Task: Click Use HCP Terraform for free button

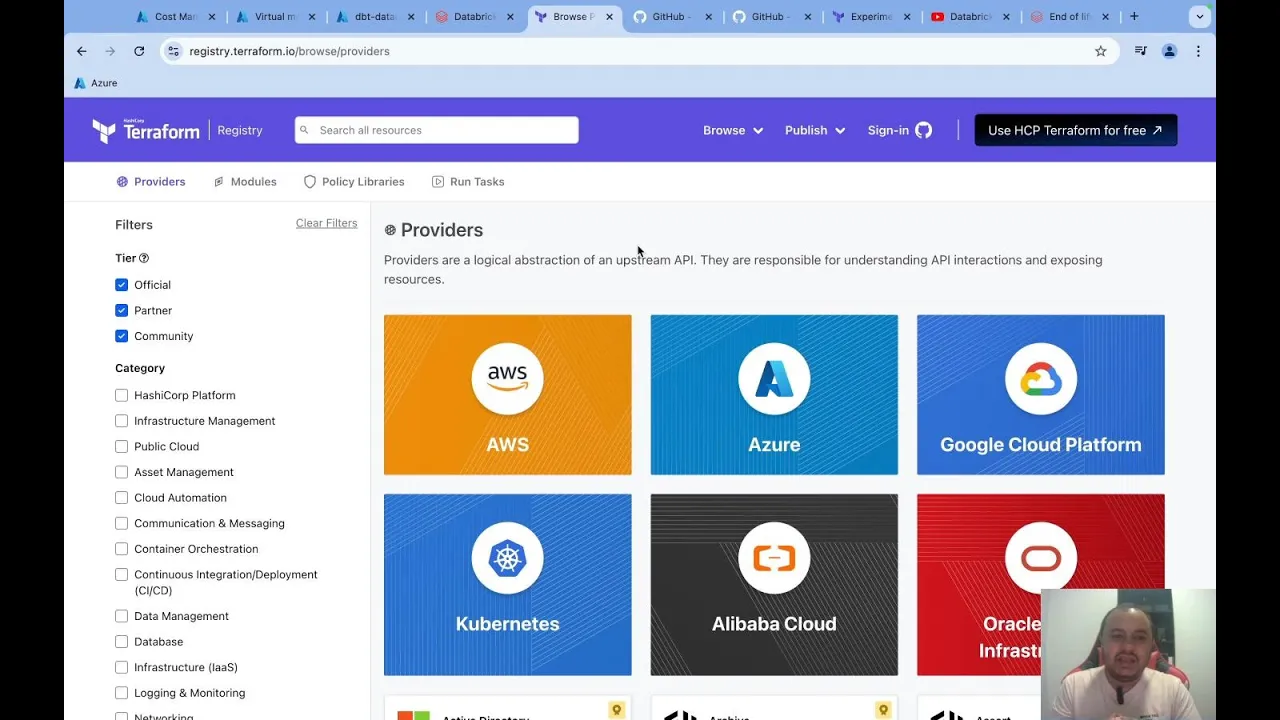Action: 1075,130
